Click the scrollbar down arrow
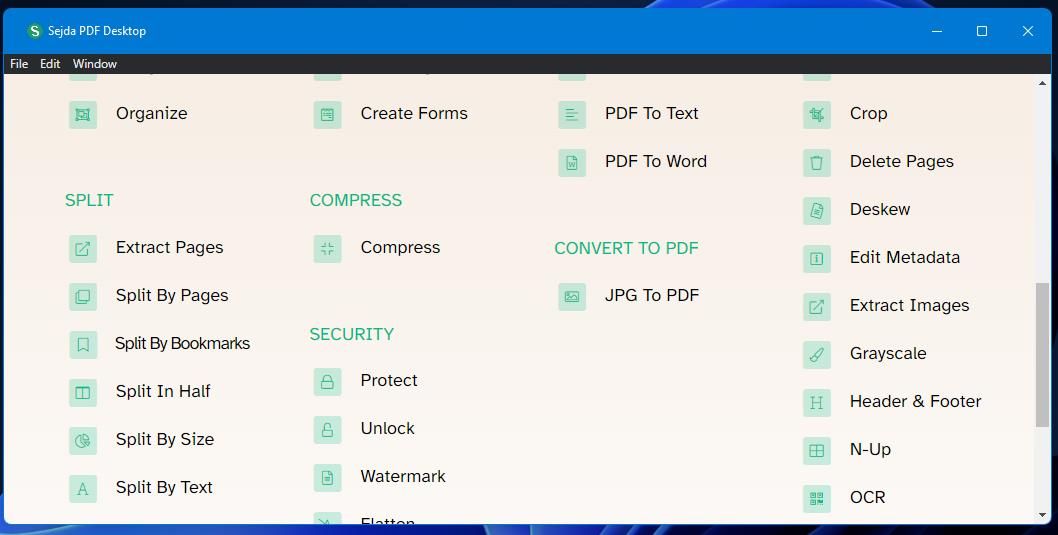The width and height of the screenshot is (1058, 535). point(1042,516)
